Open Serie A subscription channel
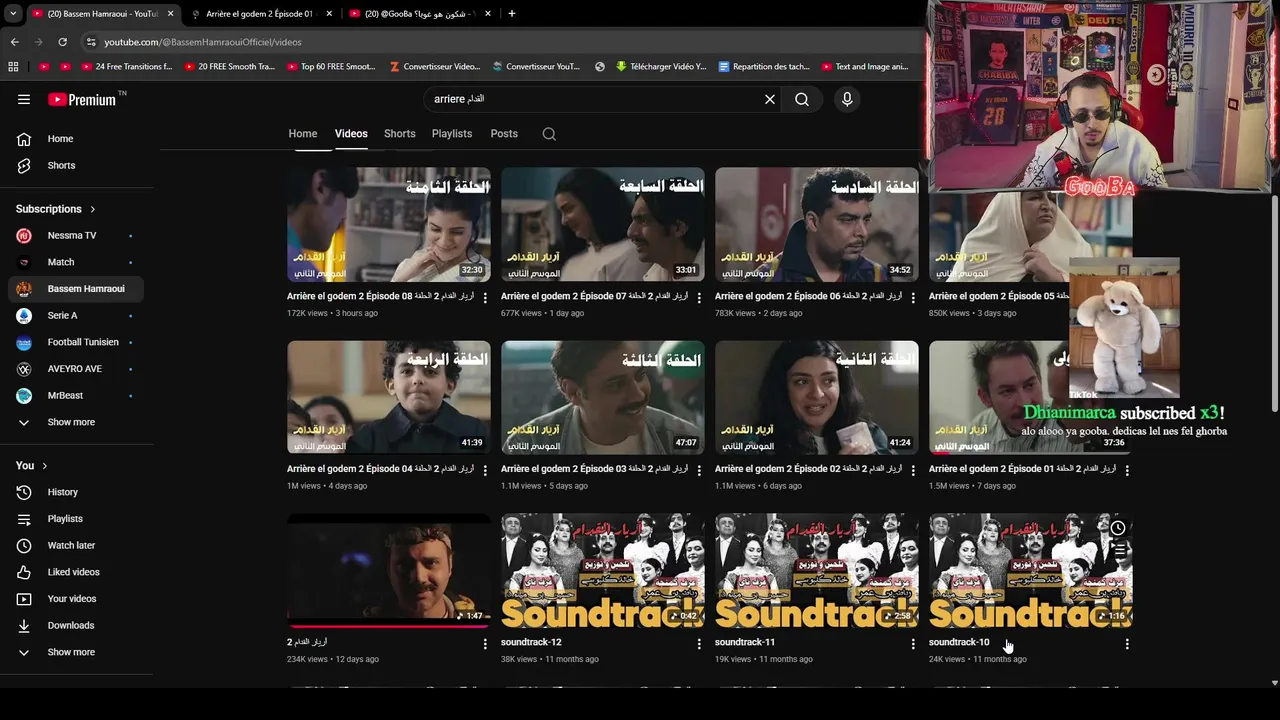This screenshot has height=720, width=1280. (76, 315)
